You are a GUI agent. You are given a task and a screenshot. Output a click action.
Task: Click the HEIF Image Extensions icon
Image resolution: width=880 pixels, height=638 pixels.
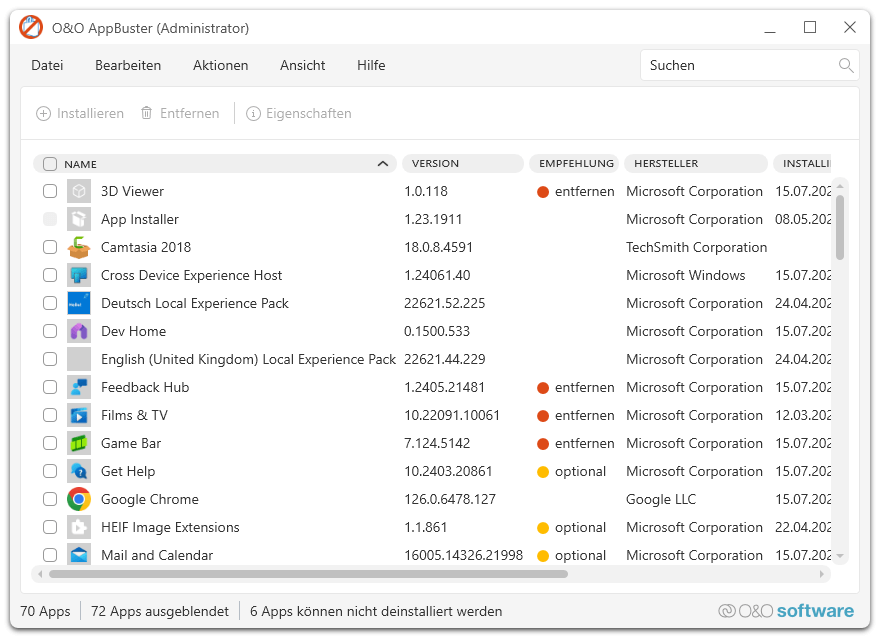click(79, 527)
